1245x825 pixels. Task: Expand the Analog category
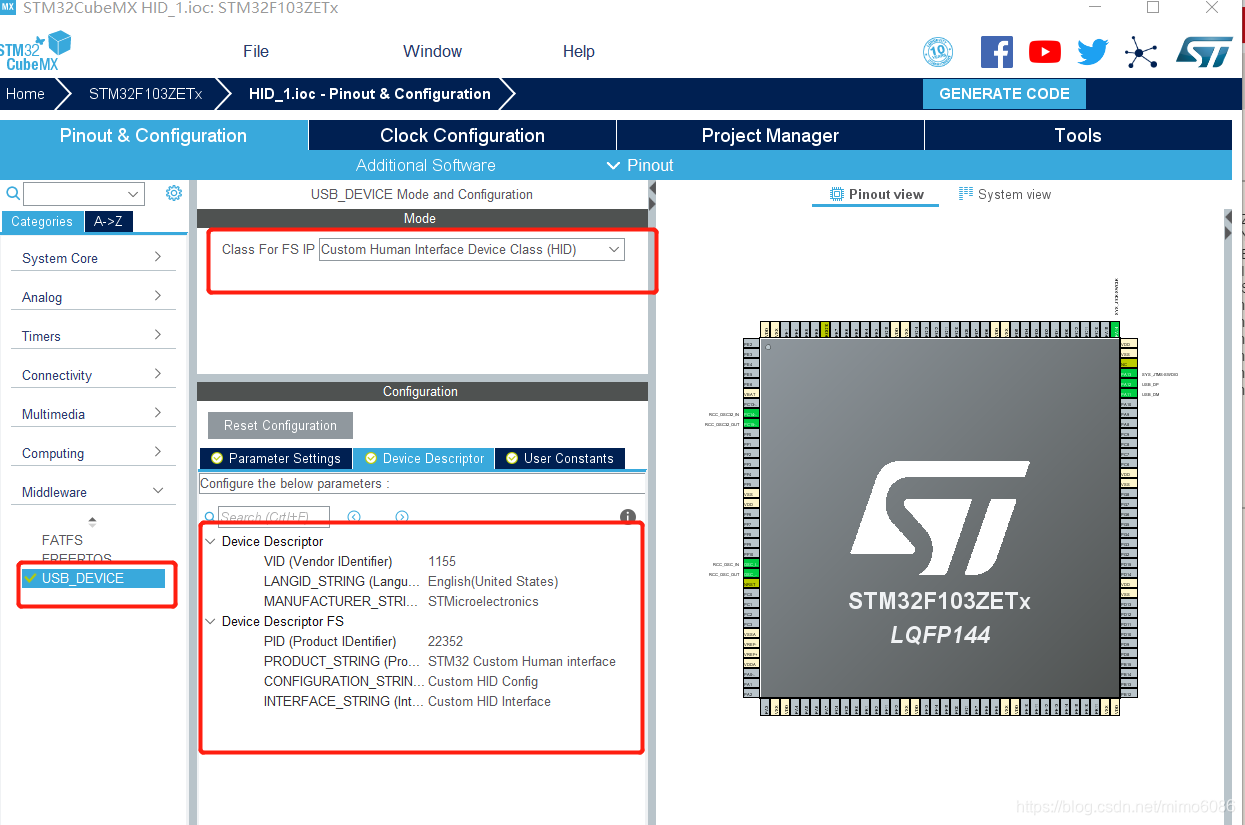[x=92, y=297]
